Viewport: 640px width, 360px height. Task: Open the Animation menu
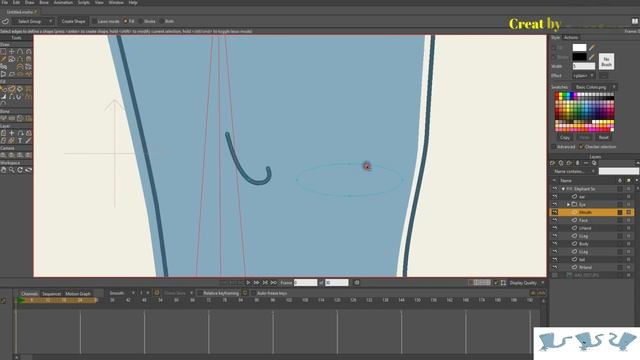63,2
